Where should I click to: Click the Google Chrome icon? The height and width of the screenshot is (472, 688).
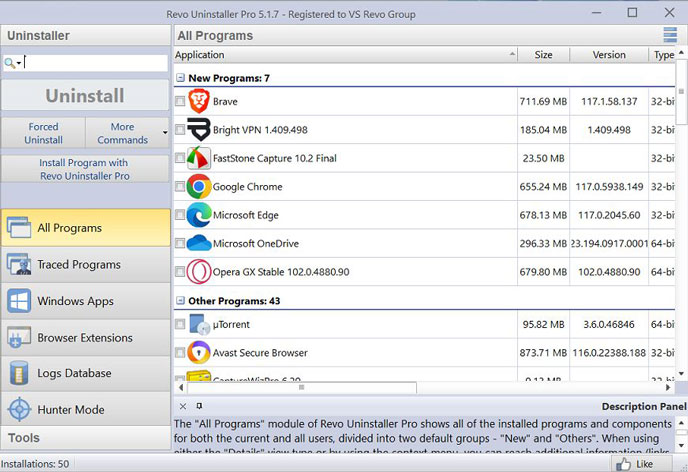(x=199, y=186)
